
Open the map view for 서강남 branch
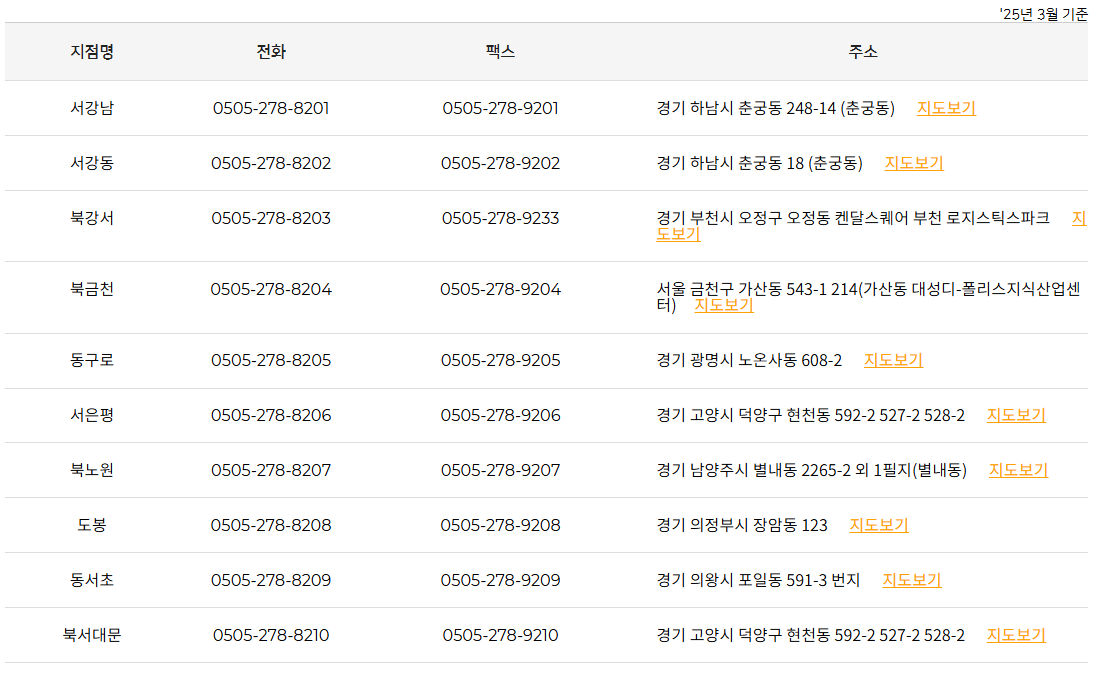tap(945, 108)
